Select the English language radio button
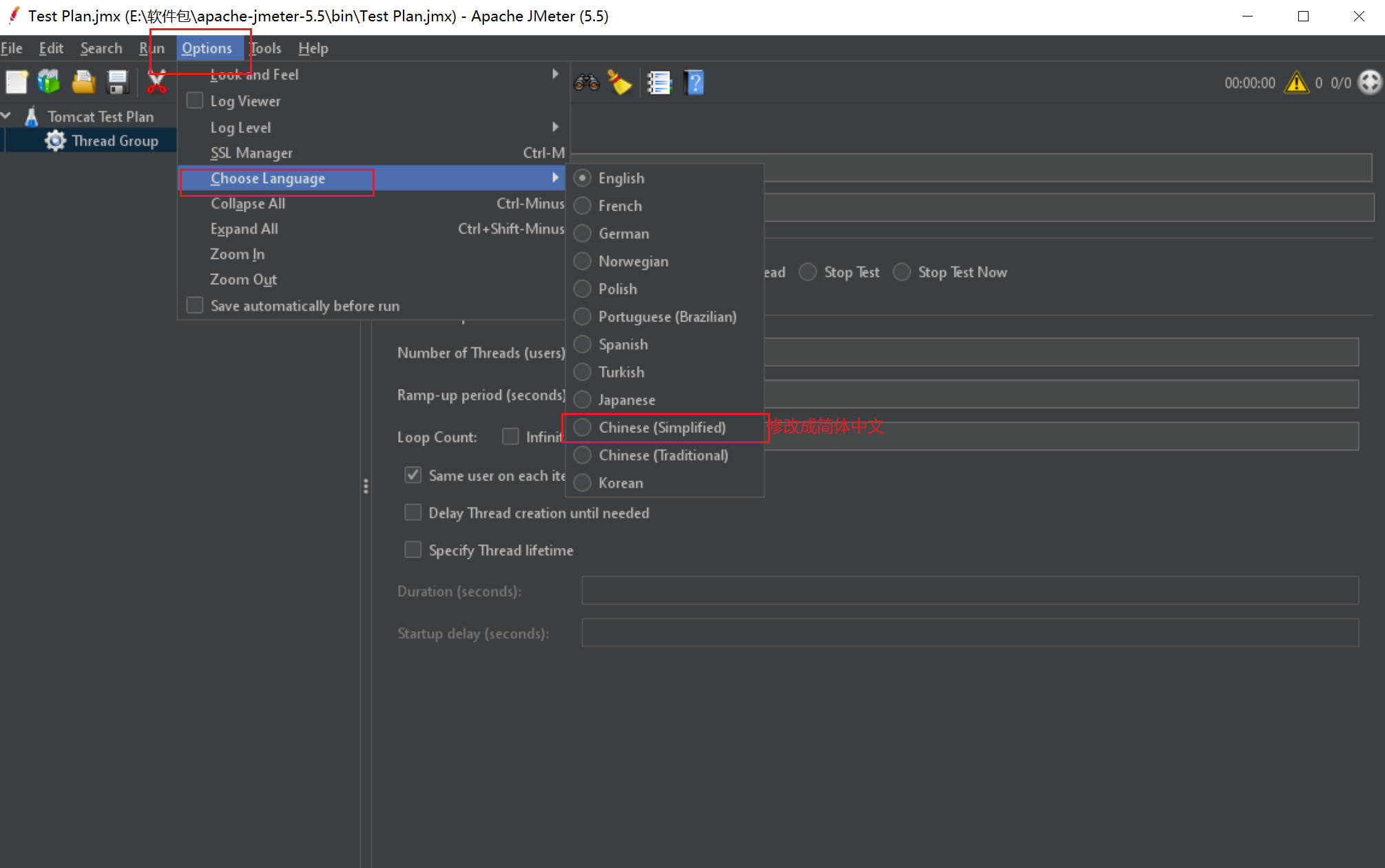This screenshot has height=868, width=1385. tap(583, 178)
